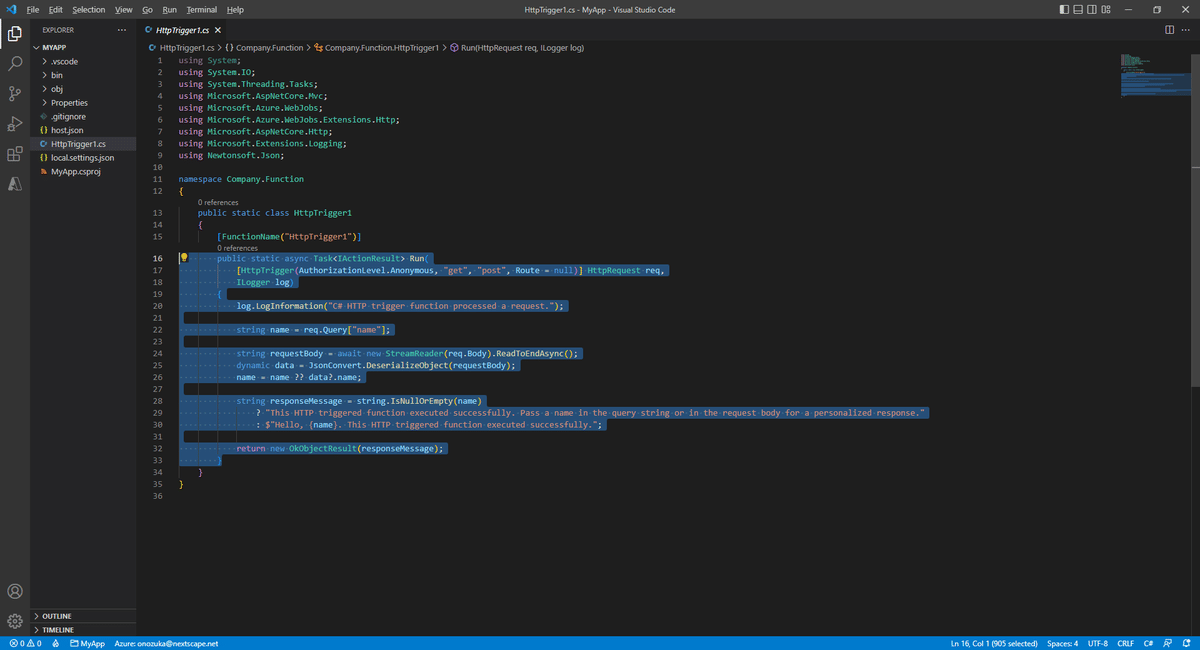The height and width of the screenshot is (650, 1200).
Task: Select the Source Control icon
Action: click(x=14, y=92)
